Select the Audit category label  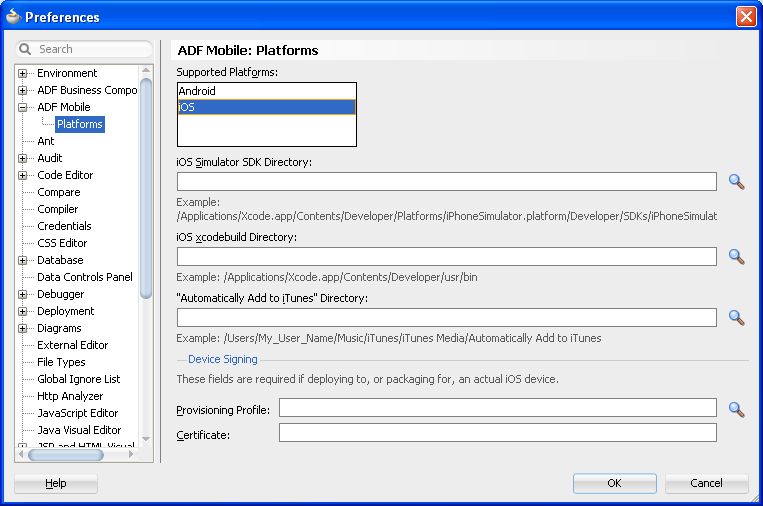click(50, 158)
